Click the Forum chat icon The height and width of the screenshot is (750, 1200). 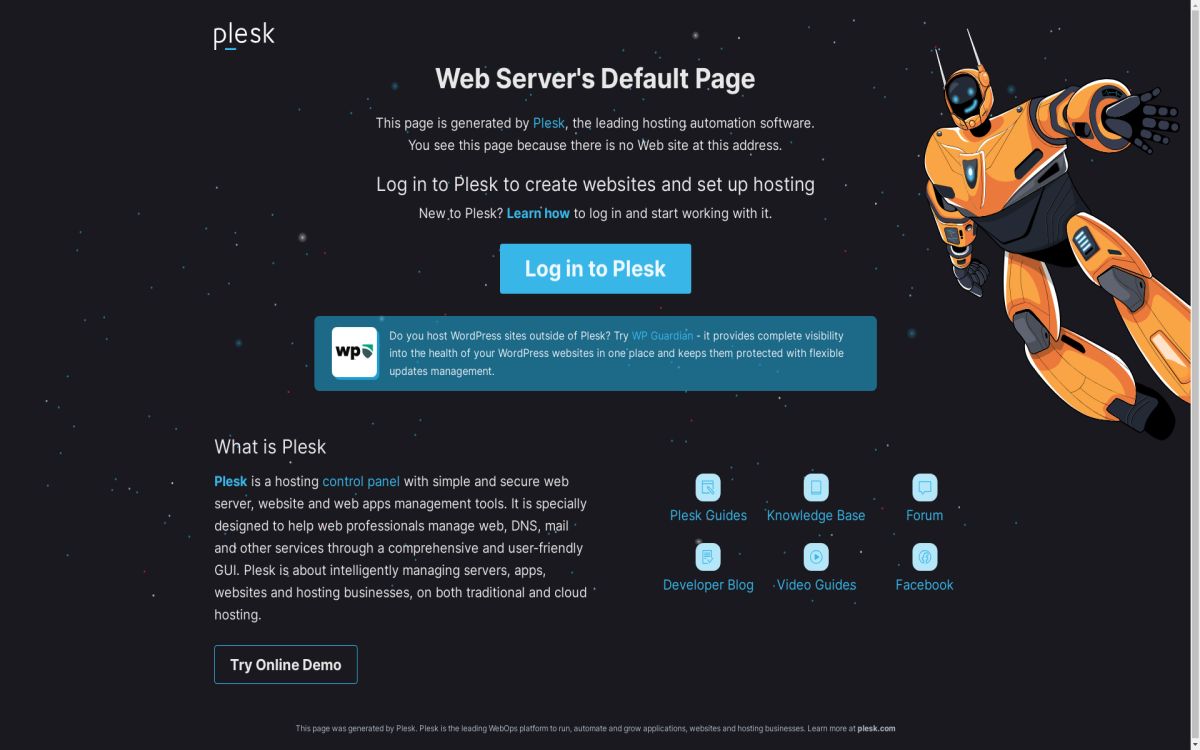click(x=924, y=487)
